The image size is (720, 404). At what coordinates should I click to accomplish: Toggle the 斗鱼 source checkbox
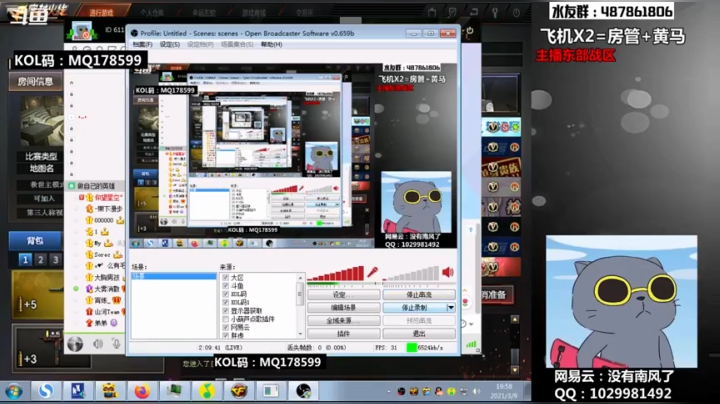225,286
